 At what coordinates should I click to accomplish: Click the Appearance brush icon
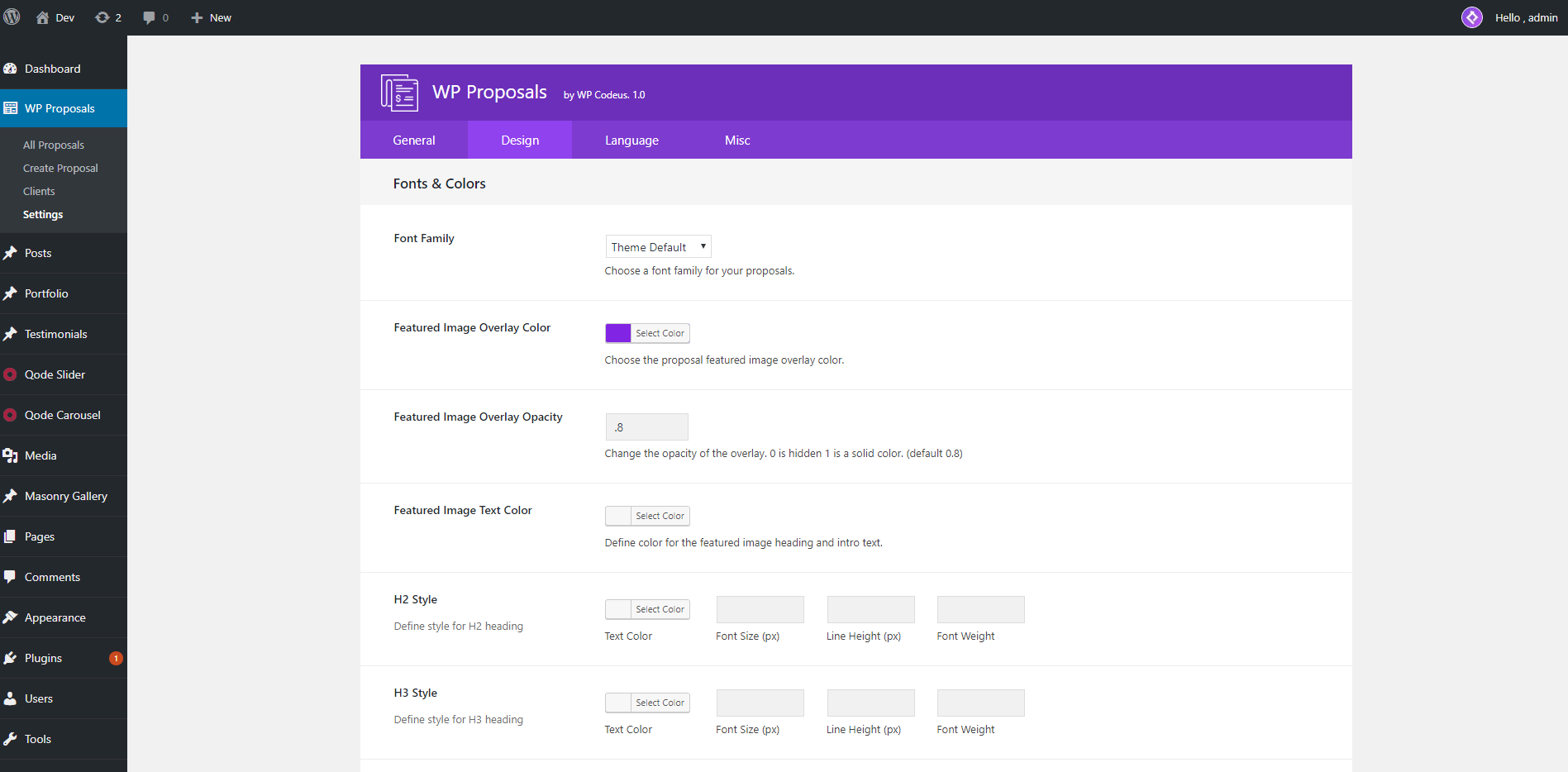[x=10, y=617]
